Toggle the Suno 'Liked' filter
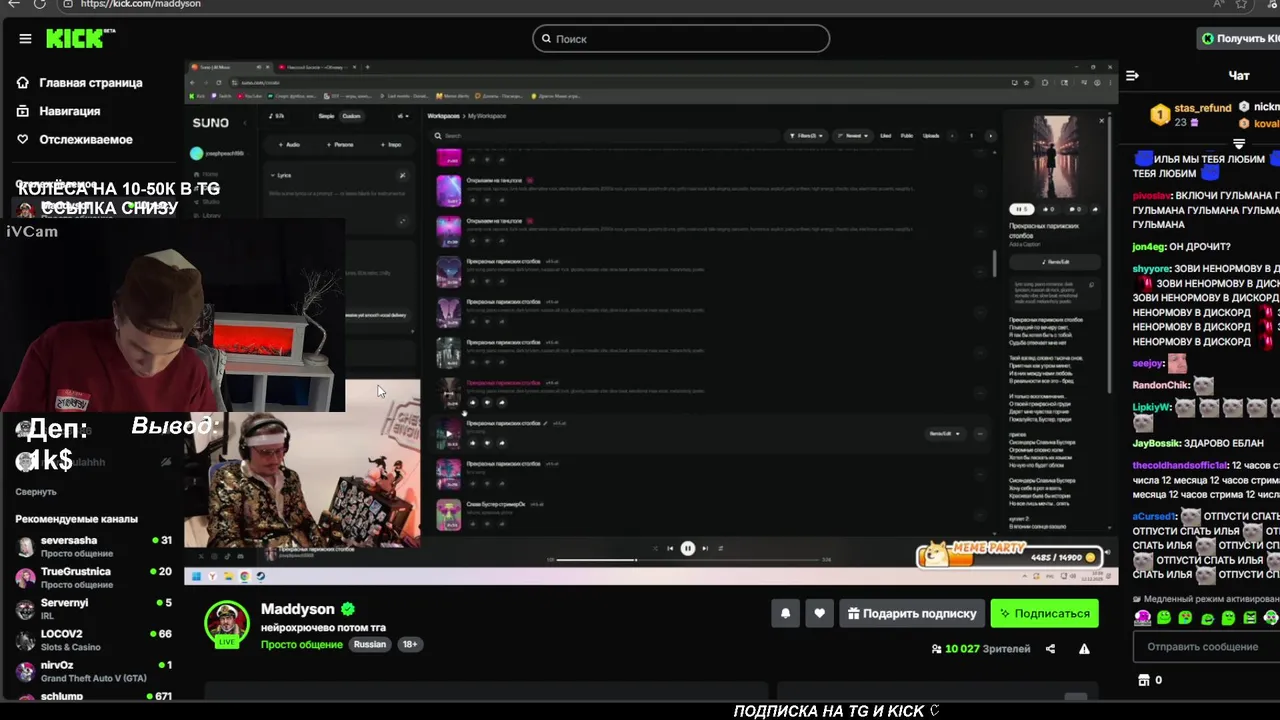Image resolution: width=1280 pixels, height=720 pixels. coord(885,136)
